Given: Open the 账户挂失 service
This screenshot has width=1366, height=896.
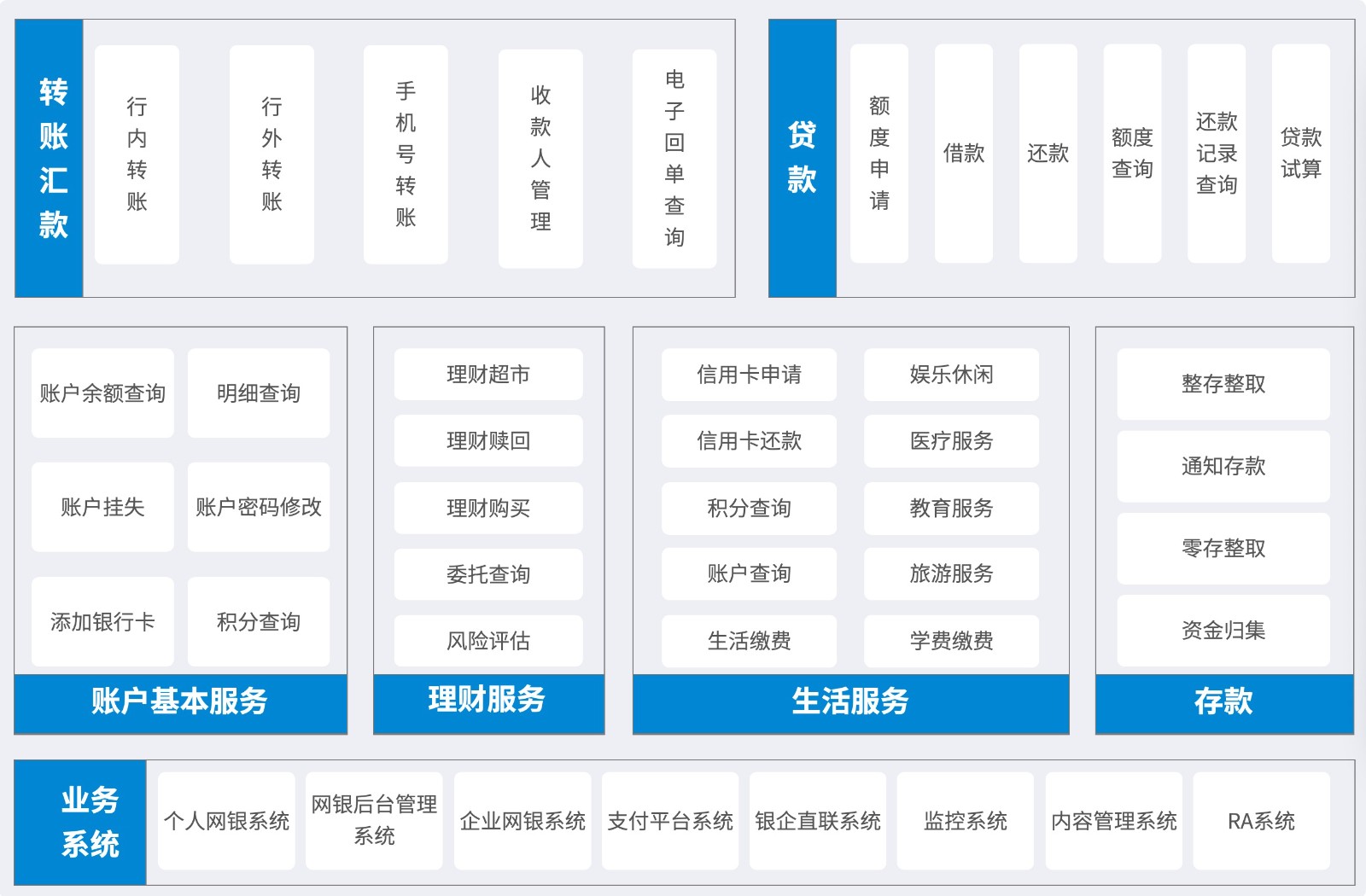Looking at the screenshot, I should pos(102,507).
